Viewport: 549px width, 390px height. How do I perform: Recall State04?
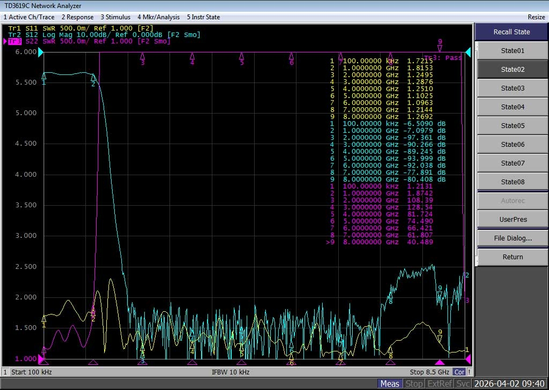click(512, 107)
